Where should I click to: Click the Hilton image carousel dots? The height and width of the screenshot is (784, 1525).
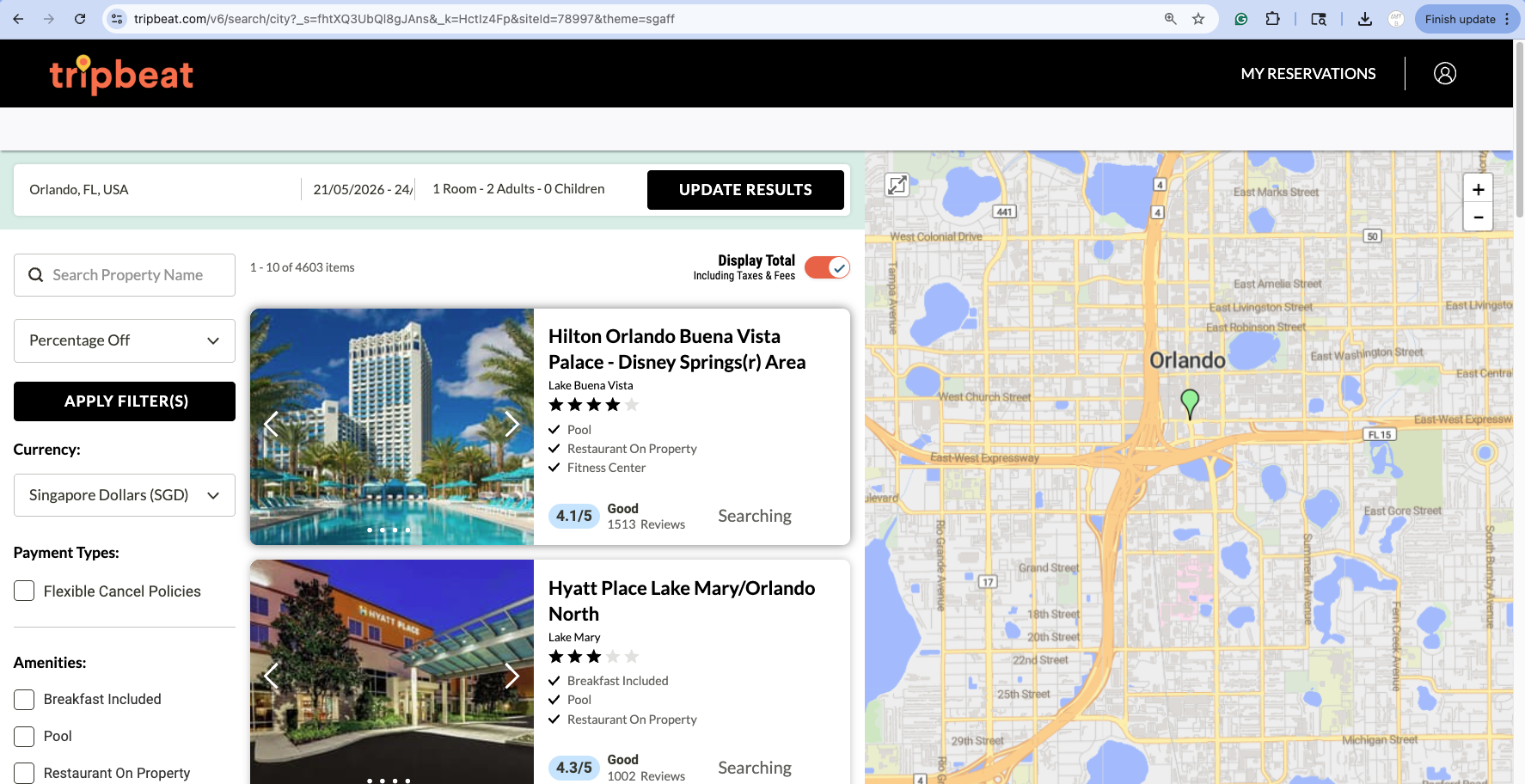point(389,530)
